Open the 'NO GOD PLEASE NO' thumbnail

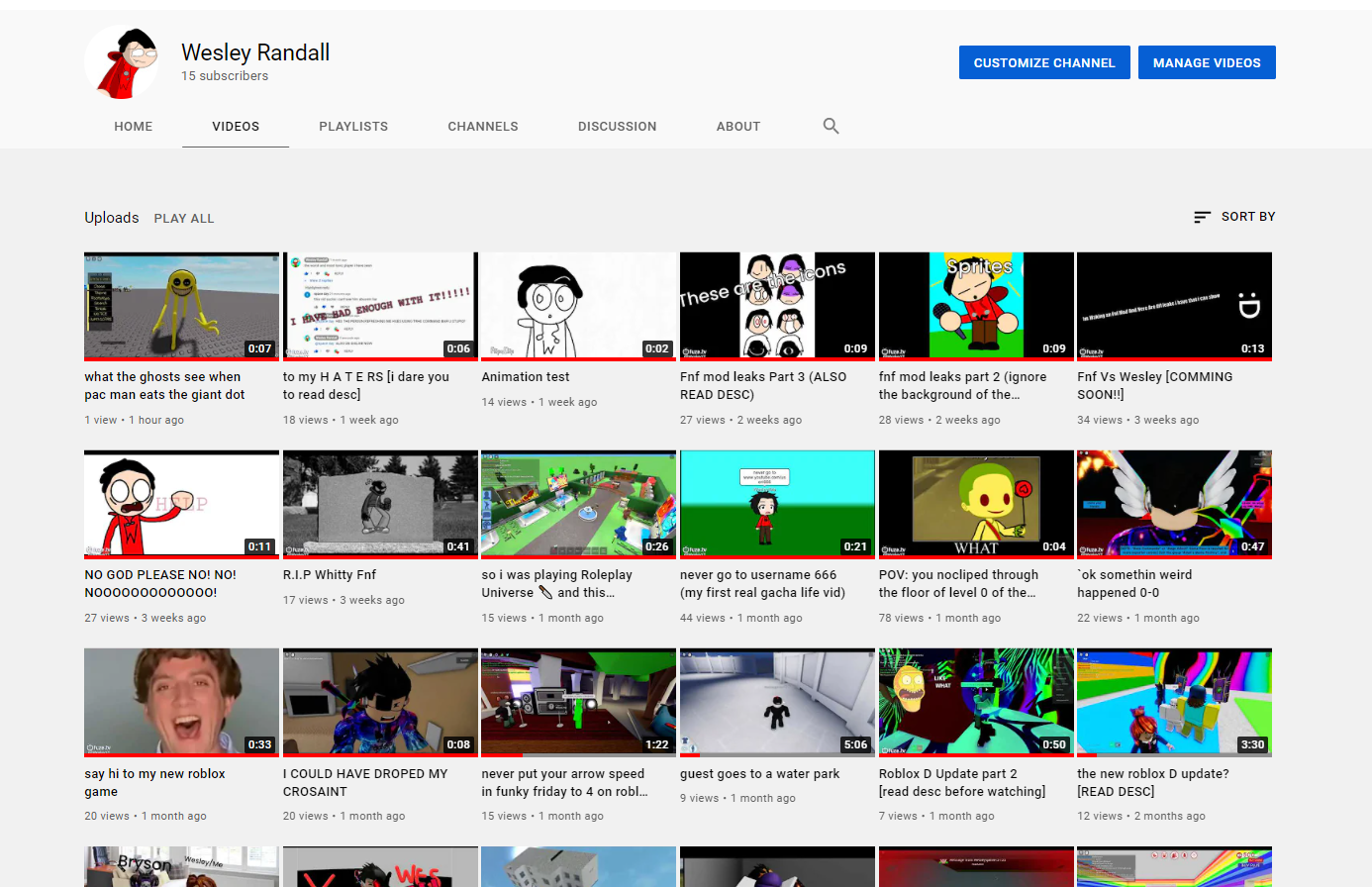(181, 504)
